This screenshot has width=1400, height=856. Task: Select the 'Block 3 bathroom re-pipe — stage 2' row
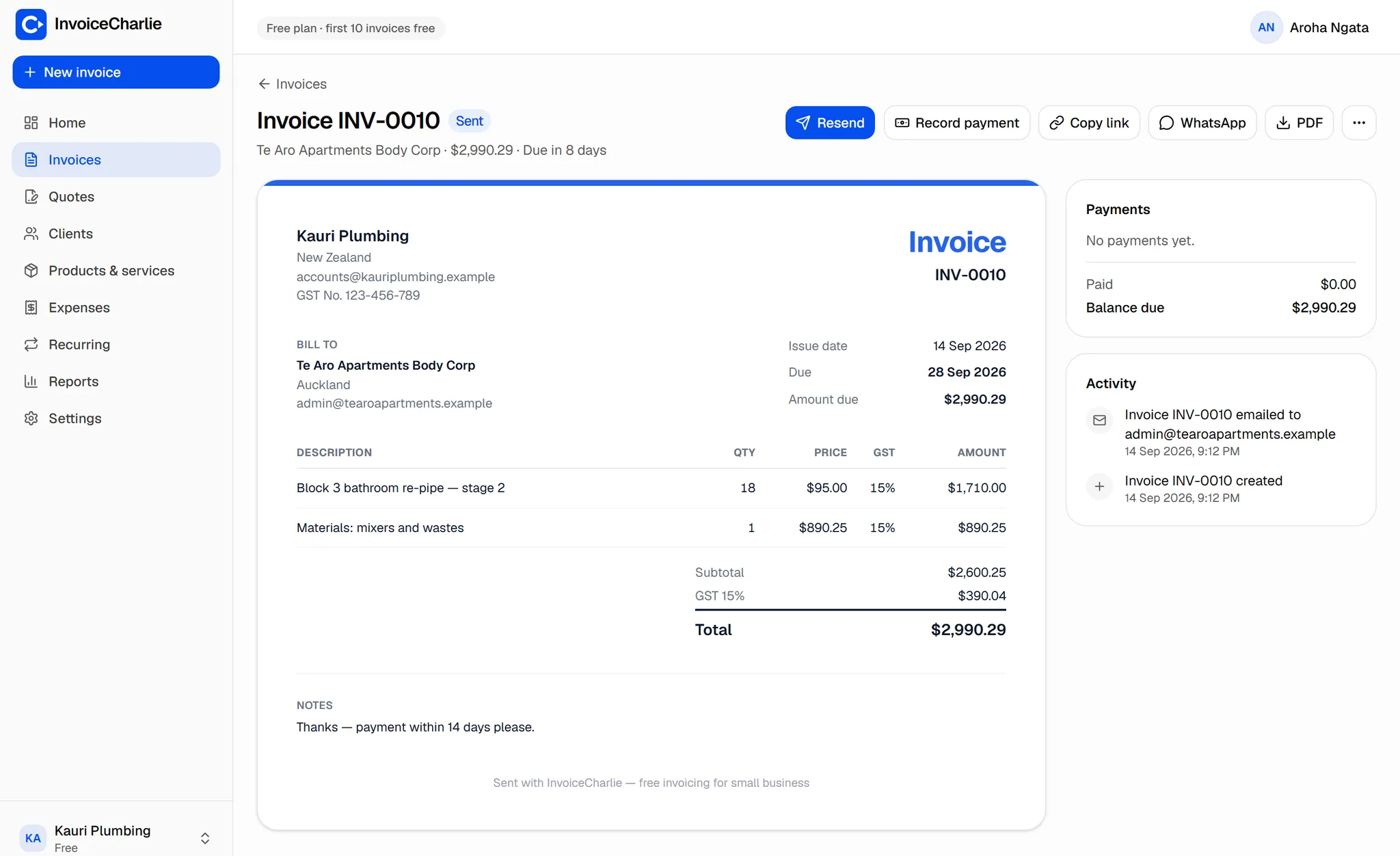click(x=651, y=488)
